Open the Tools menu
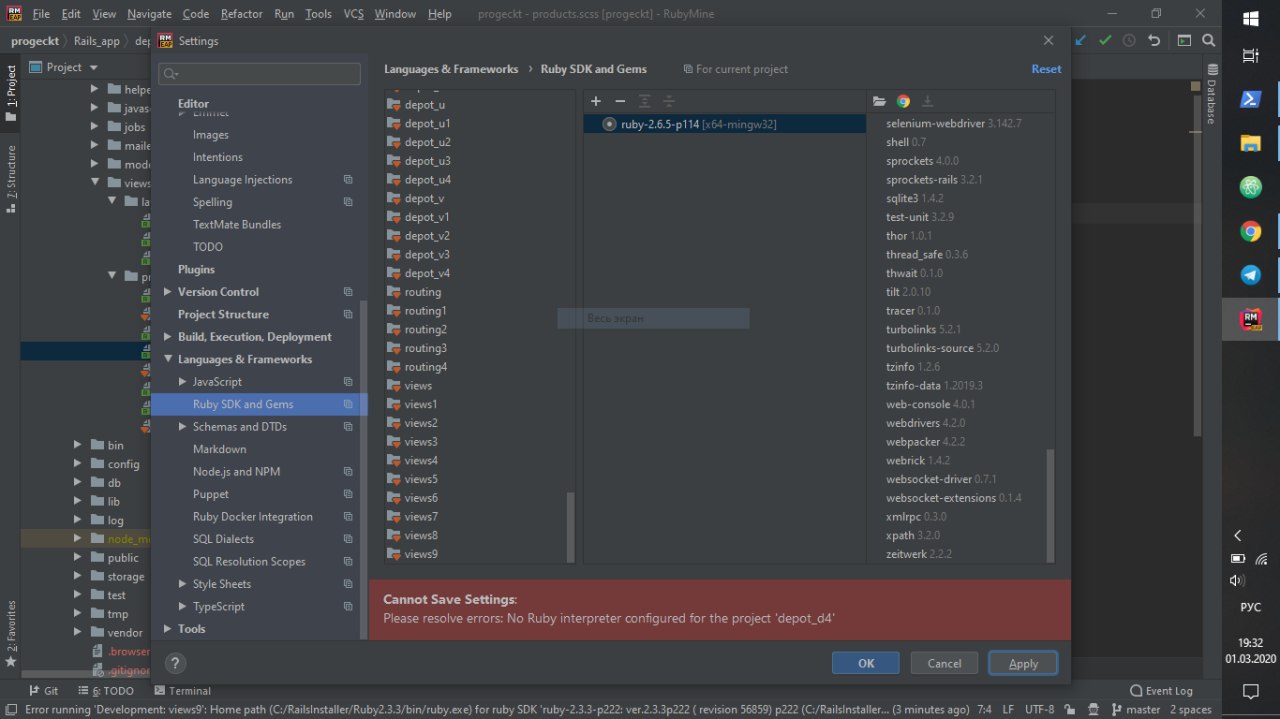The height and width of the screenshot is (719, 1280). coord(318,14)
